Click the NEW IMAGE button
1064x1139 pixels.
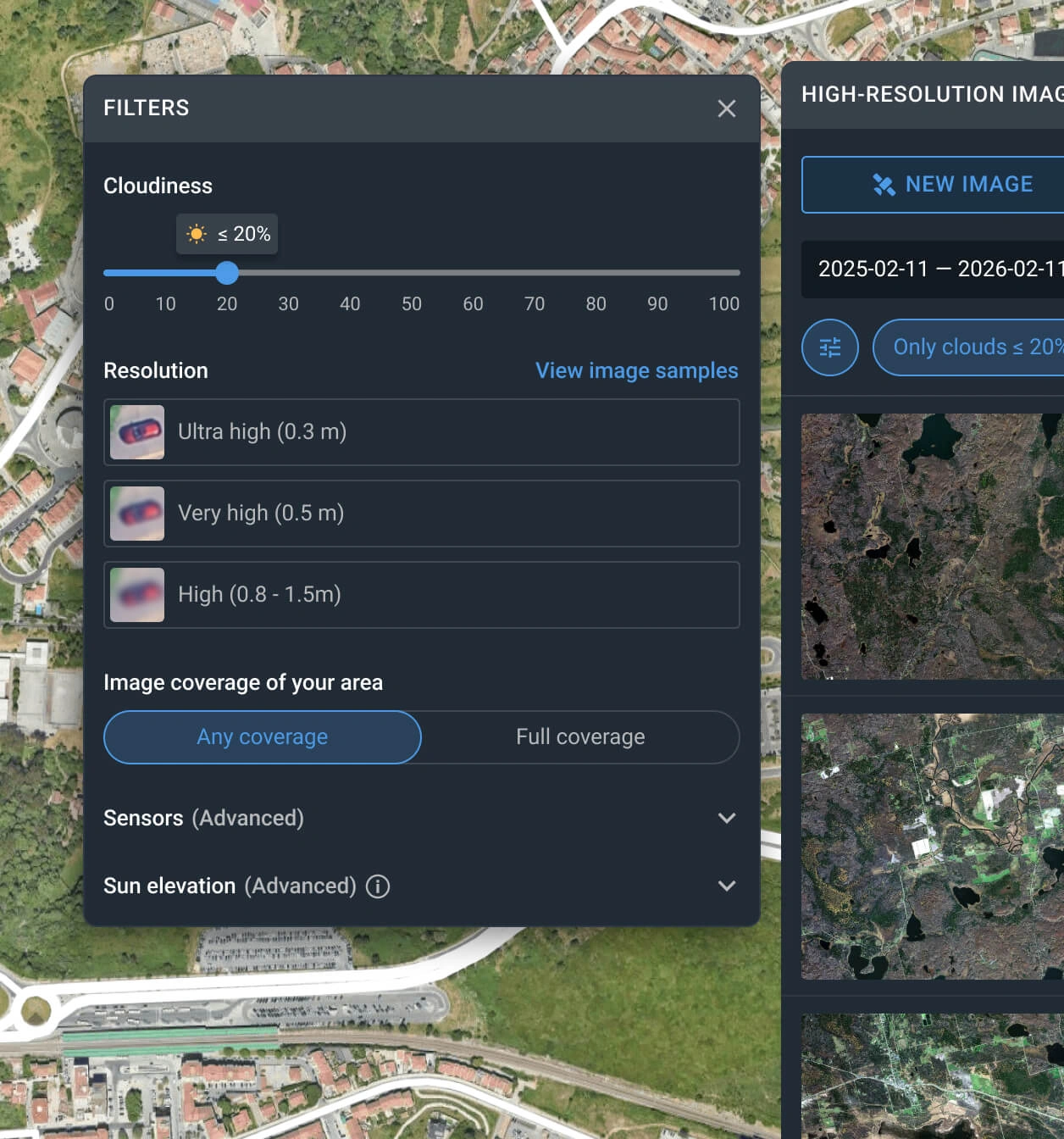point(951,185)
